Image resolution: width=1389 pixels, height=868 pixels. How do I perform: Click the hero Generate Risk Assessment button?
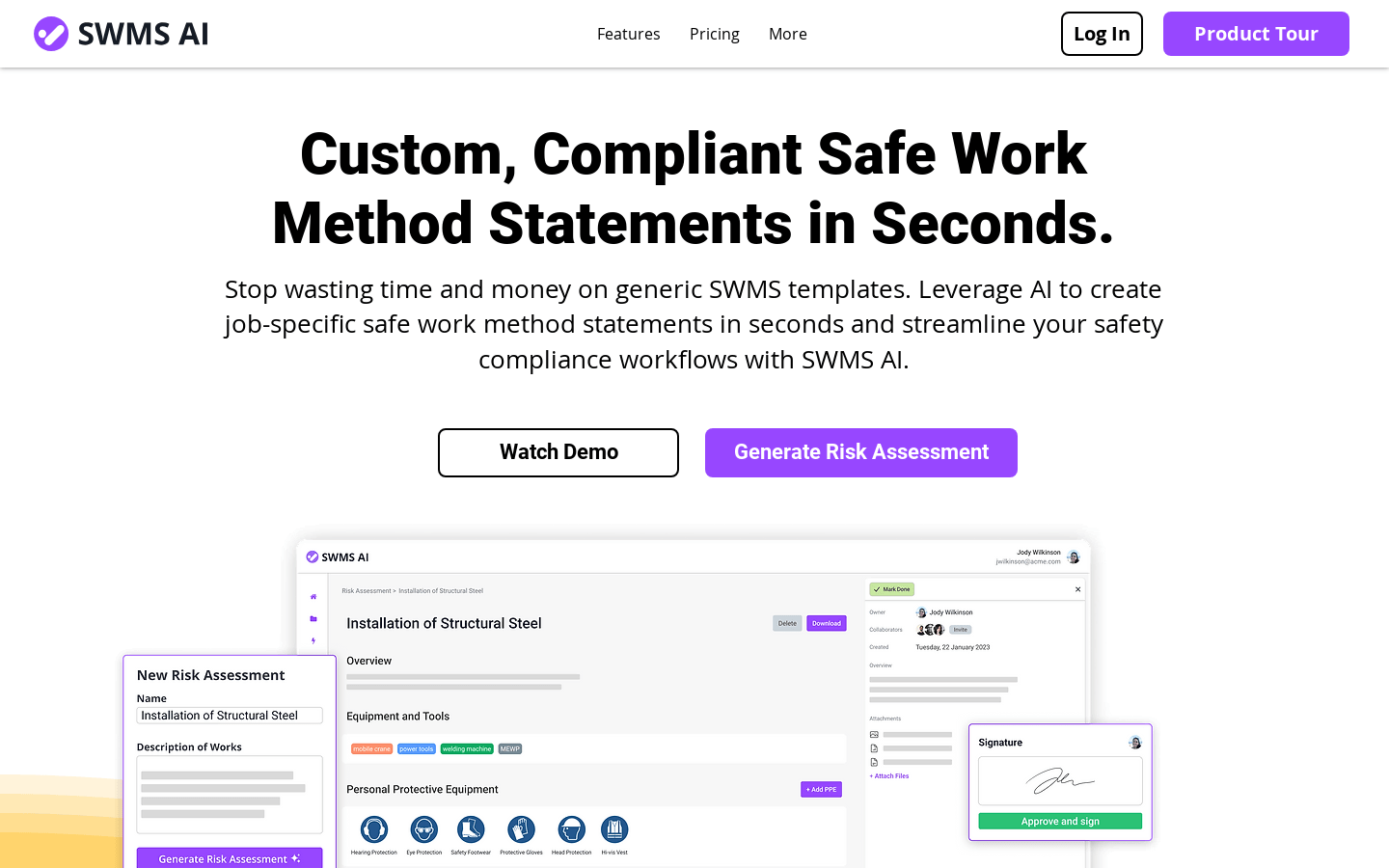(861, 452)
